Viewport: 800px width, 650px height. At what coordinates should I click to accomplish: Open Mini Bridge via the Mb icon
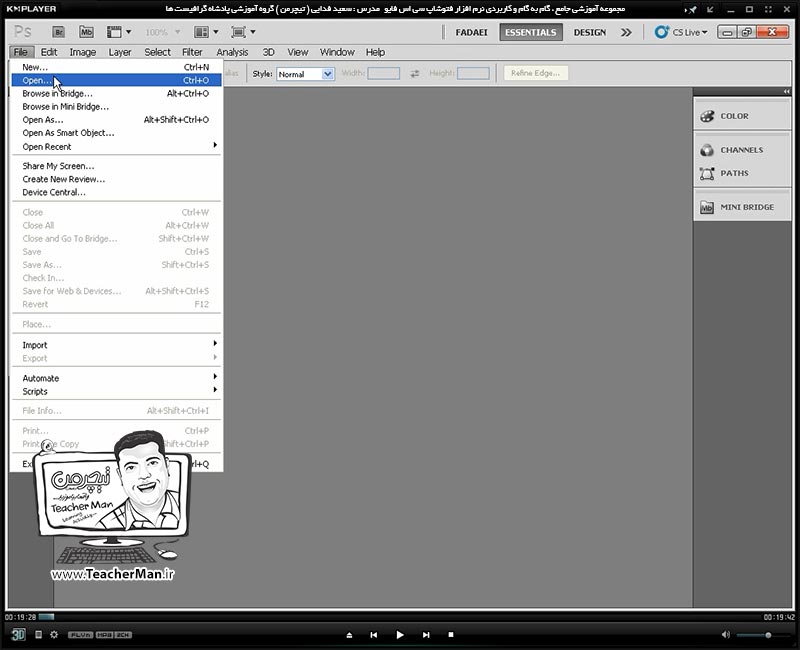pos(86,32)
